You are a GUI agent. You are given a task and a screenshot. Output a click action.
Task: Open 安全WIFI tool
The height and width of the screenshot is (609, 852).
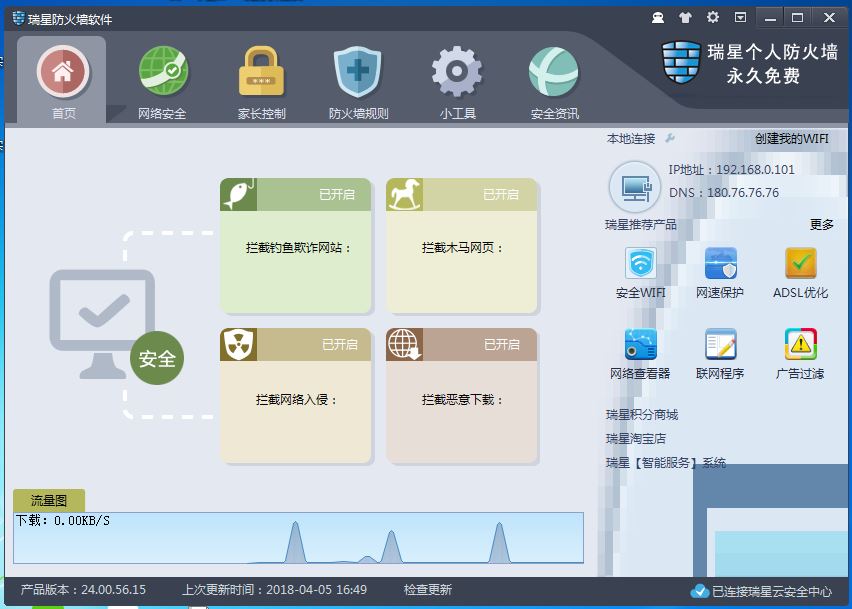pos(641,273)
